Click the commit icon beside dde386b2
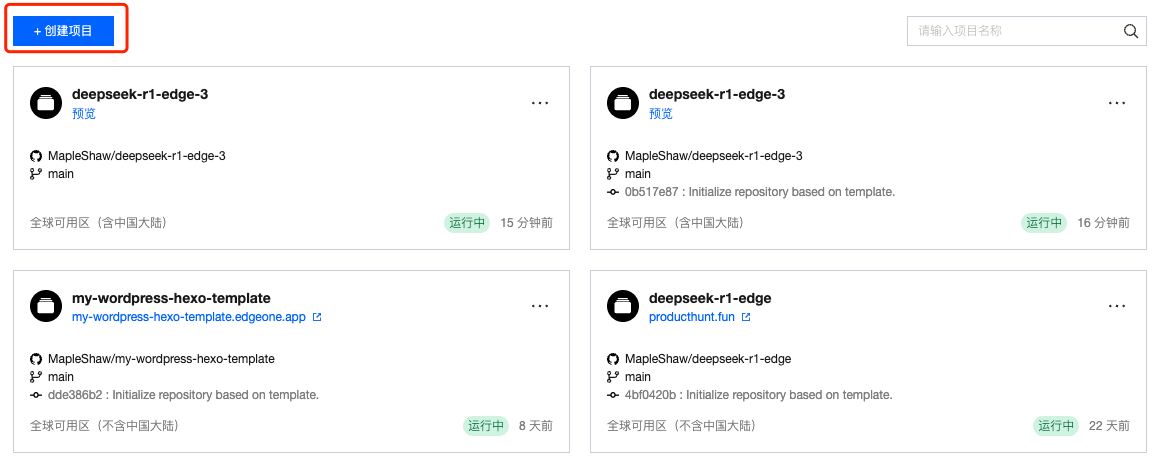Image resolution: width=1160 pixels, height=464 pixels. pos(36,395)
